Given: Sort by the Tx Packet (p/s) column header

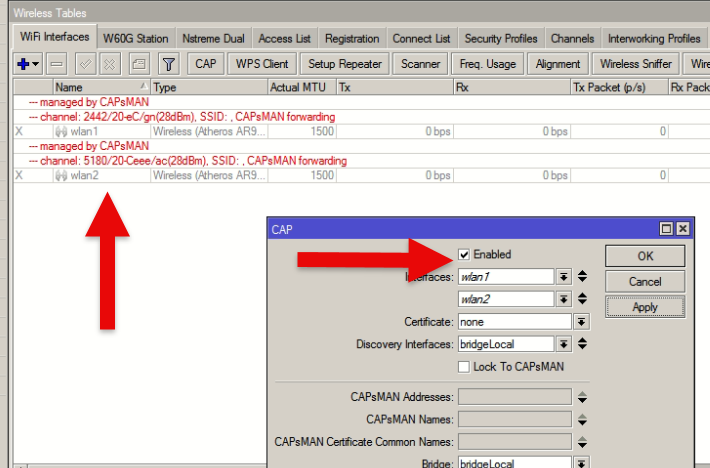Looking at the screenshot, I should 619,87.
